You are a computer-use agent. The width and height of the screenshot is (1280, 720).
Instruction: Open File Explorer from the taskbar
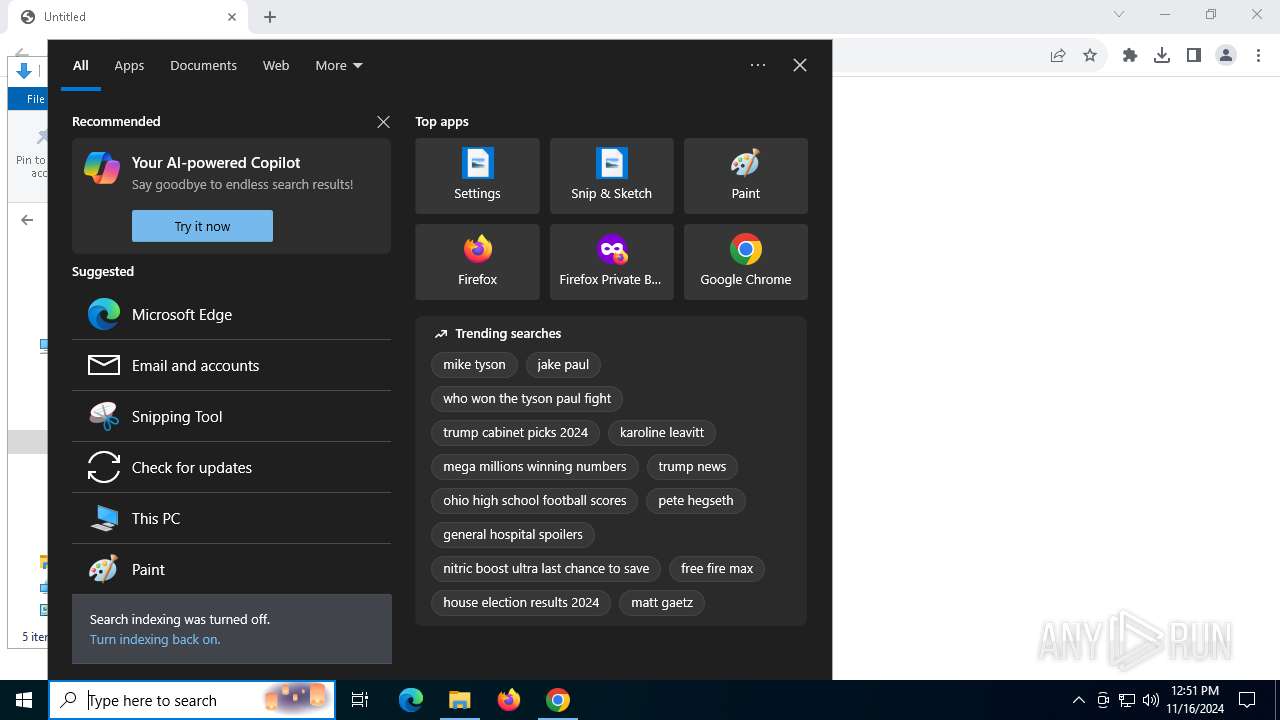(460, 700)
